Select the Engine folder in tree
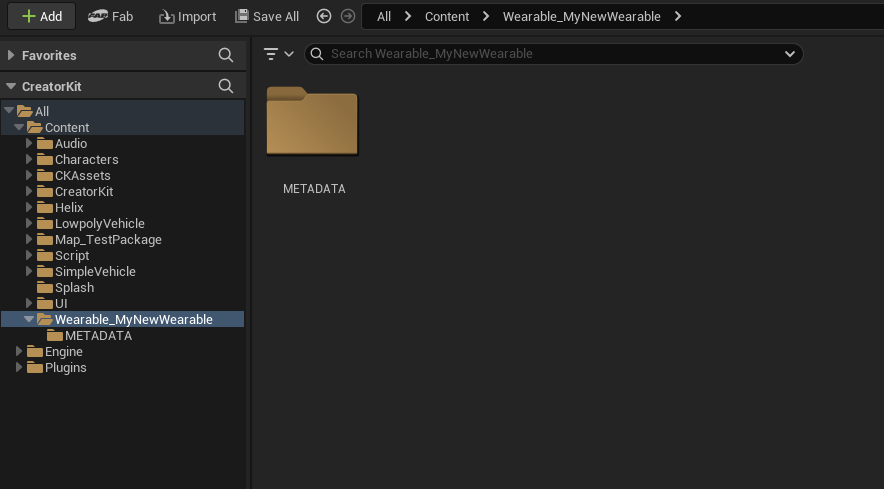This screenshot has height=489, width=884. 63,352
